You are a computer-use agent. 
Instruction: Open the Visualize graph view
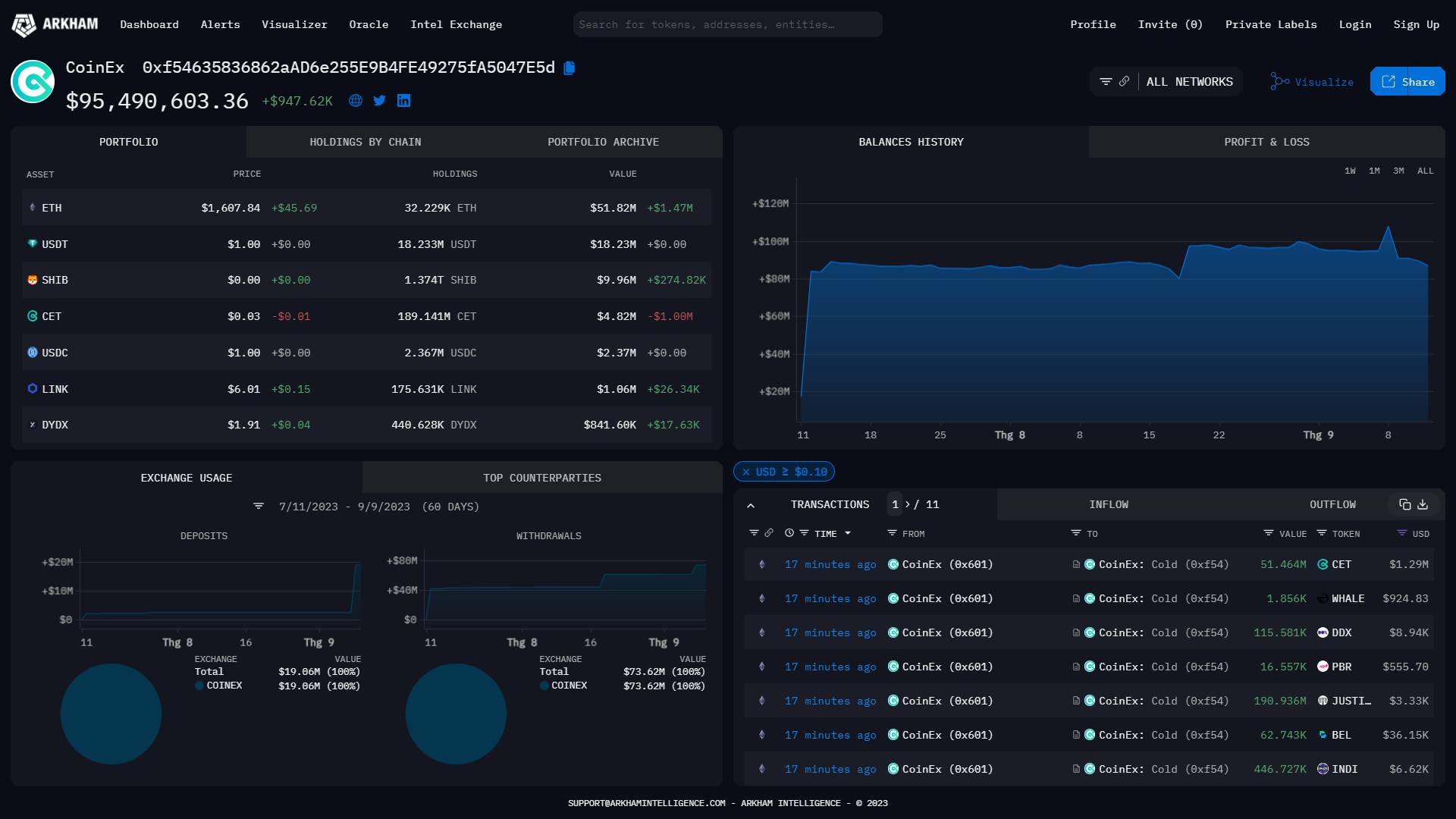1312,82
